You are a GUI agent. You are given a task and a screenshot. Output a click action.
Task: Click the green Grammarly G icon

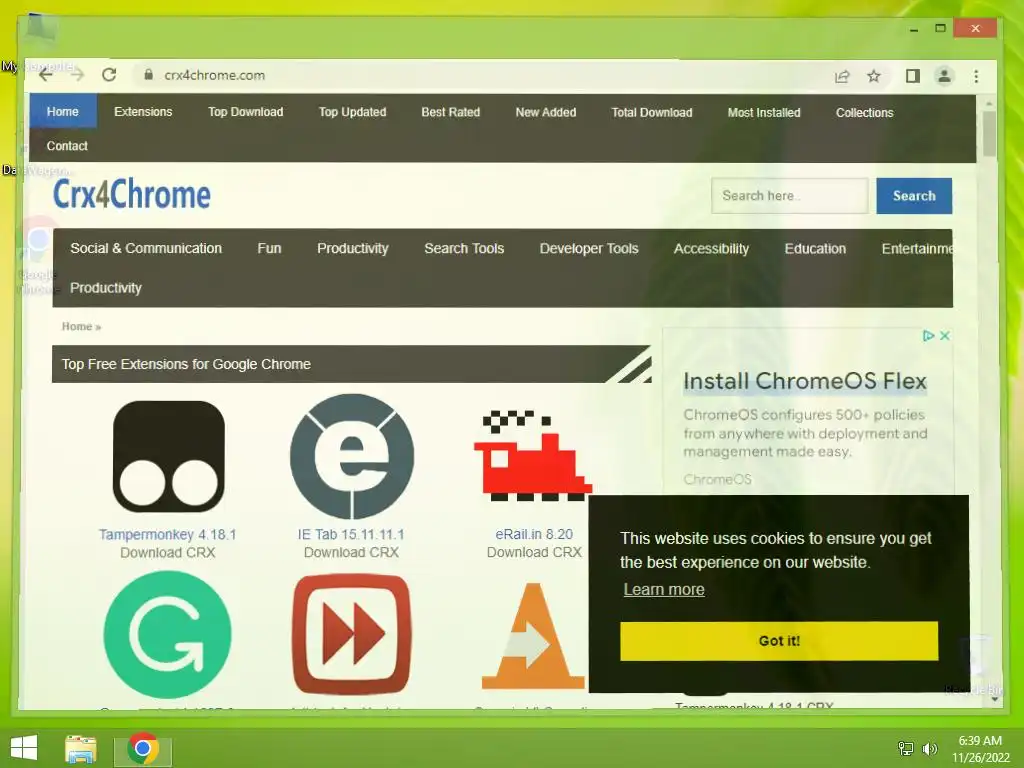(168, 634)
